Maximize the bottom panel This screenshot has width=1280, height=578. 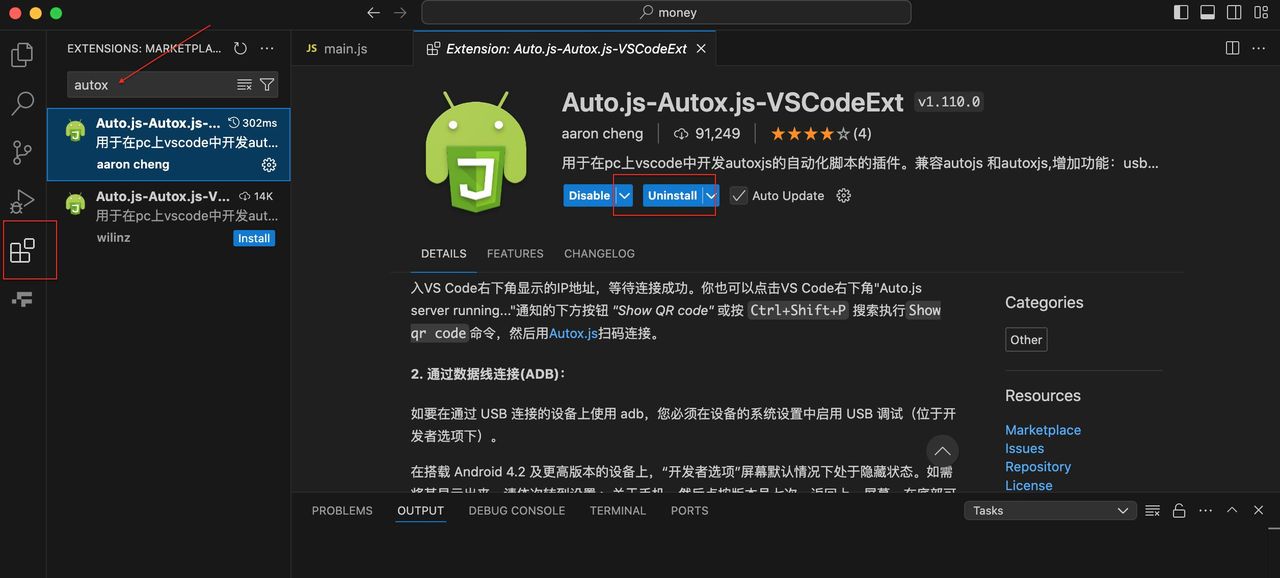(1232, 510)
